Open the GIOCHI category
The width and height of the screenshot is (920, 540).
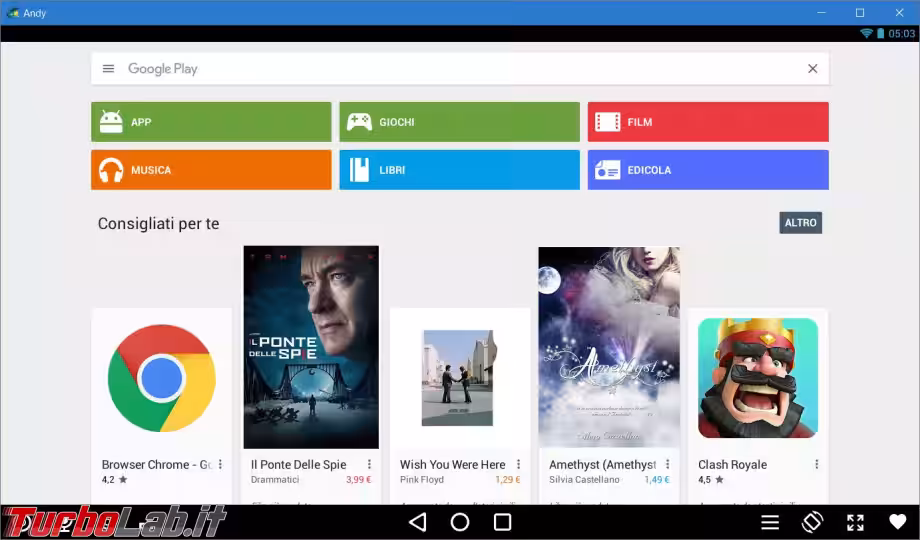(x=459, y=122)
